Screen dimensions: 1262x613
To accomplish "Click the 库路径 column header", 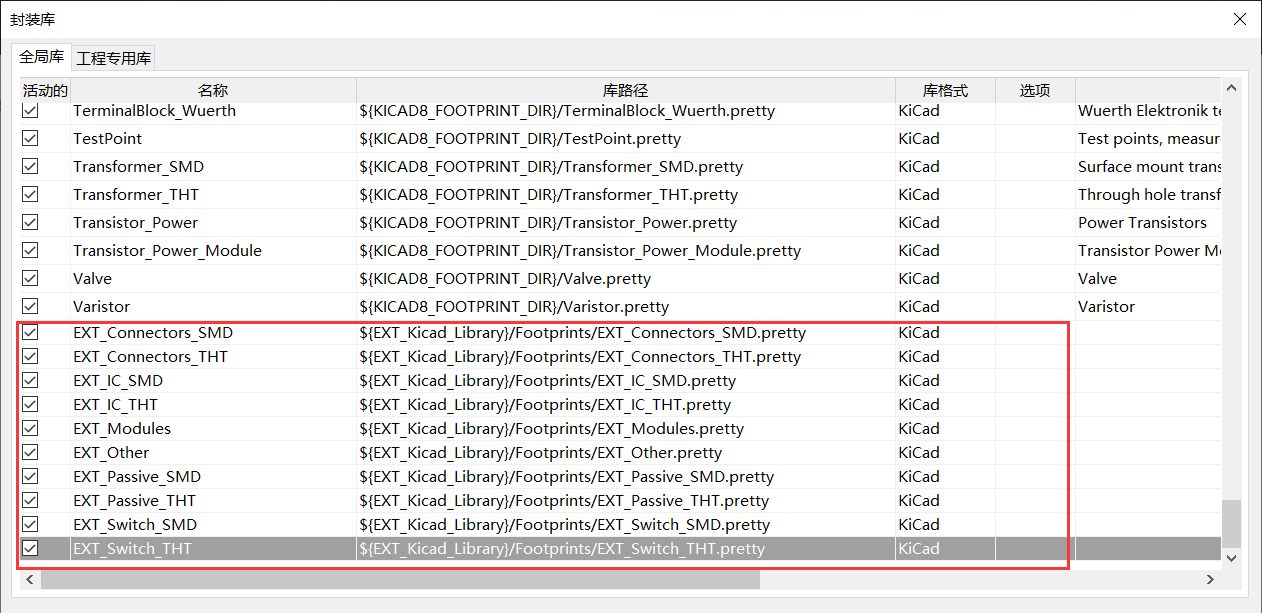I will [x=625, y=90].
